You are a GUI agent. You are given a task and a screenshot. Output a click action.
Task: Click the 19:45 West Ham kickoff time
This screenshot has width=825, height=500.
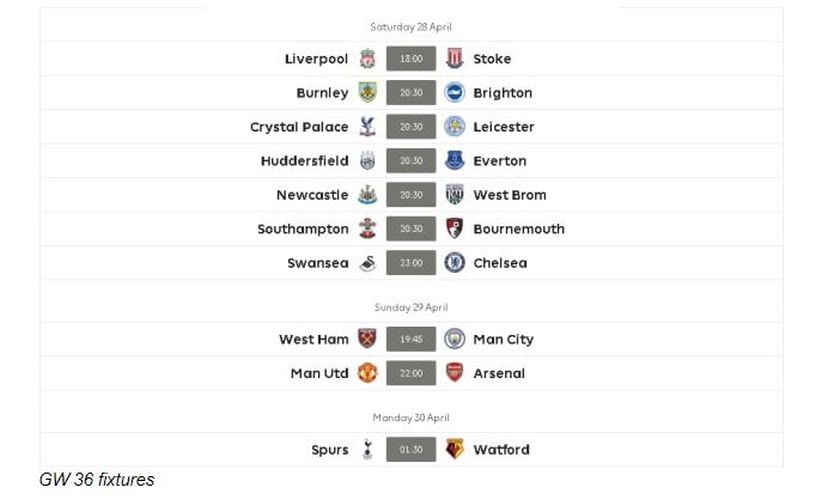pyautogui.click(x=411, y=339)
